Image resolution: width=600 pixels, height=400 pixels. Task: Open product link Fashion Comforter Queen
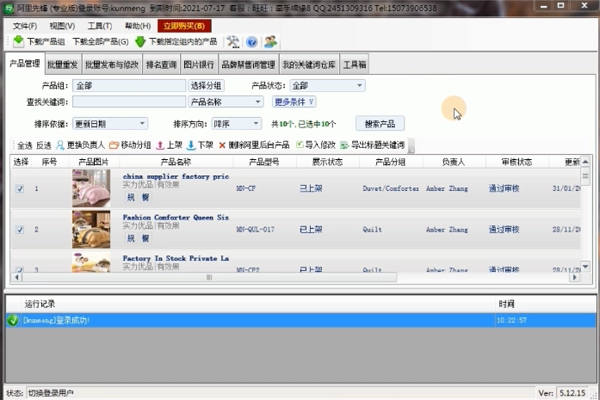point(176,217)
